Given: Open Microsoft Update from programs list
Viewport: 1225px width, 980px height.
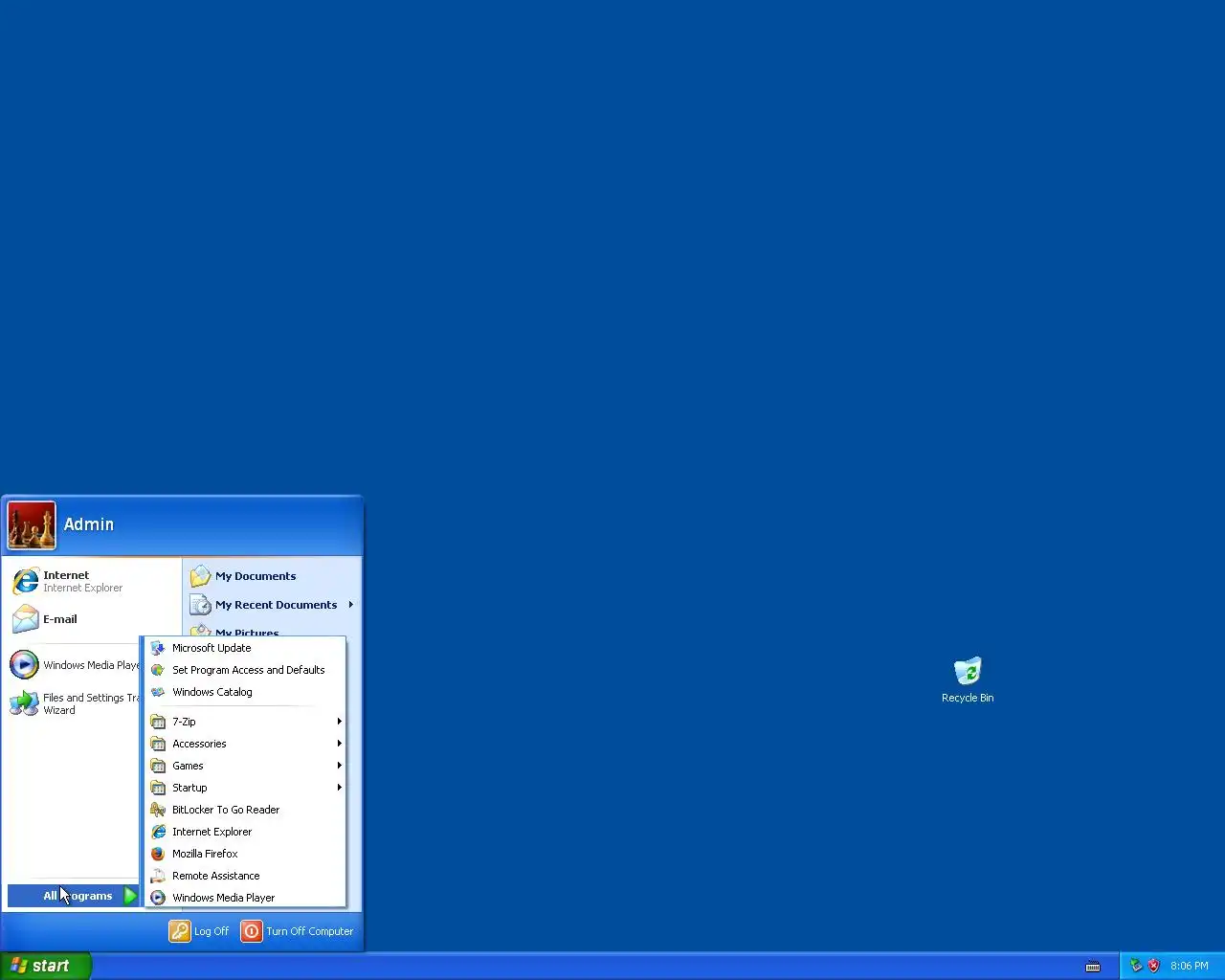Looking at the screenshot, I should (x=244, y=648).
